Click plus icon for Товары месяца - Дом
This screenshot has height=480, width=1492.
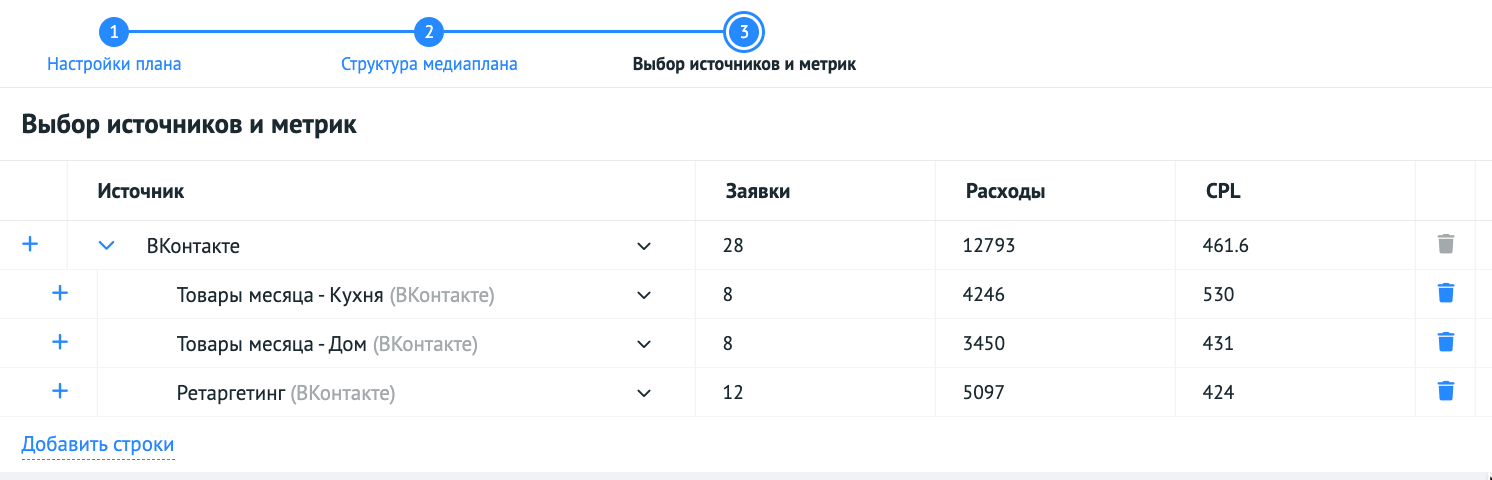pyautogui.click(x=60, y=343)
